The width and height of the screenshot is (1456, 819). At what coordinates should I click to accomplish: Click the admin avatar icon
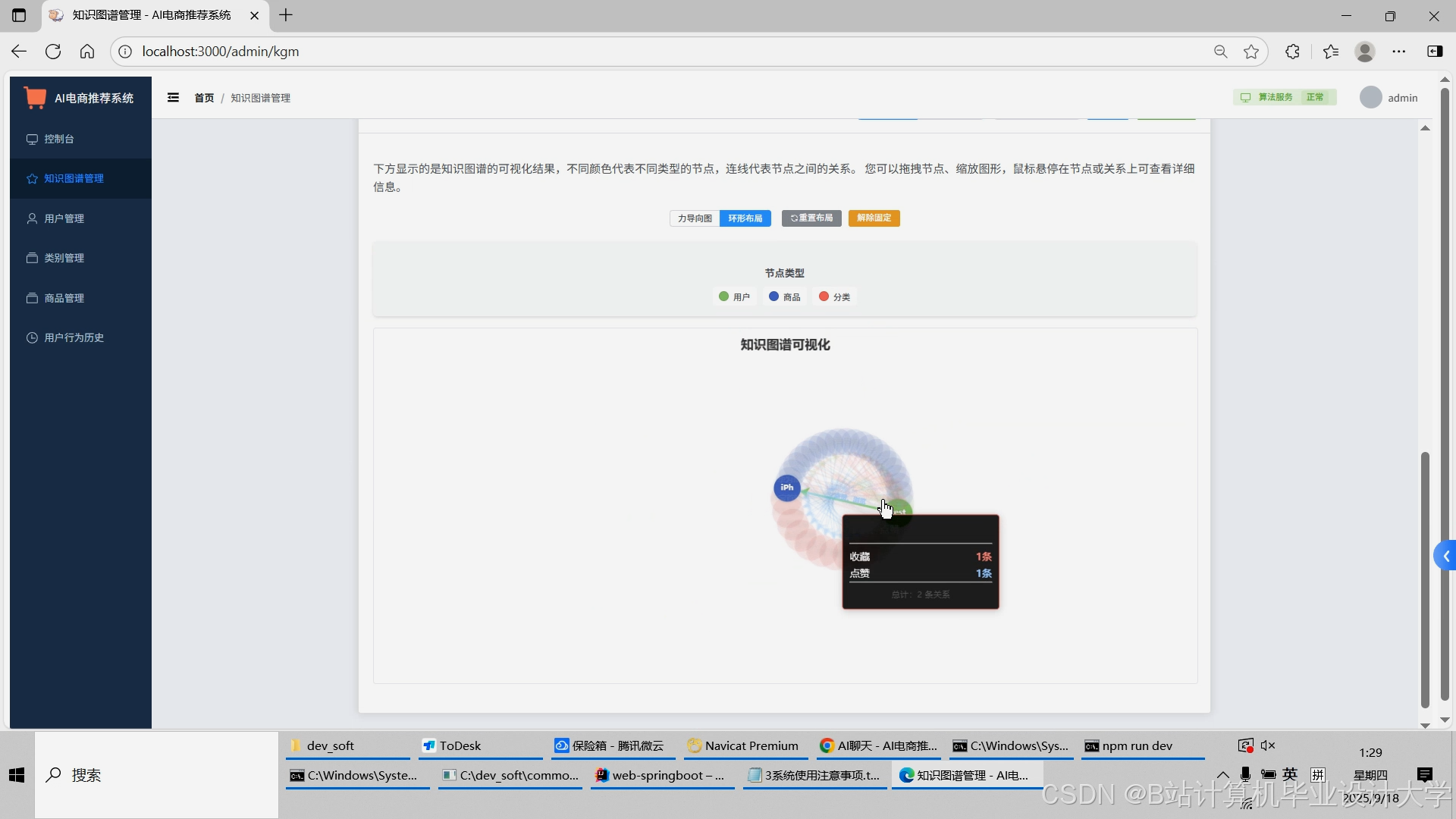click(x=1370, y=98)
